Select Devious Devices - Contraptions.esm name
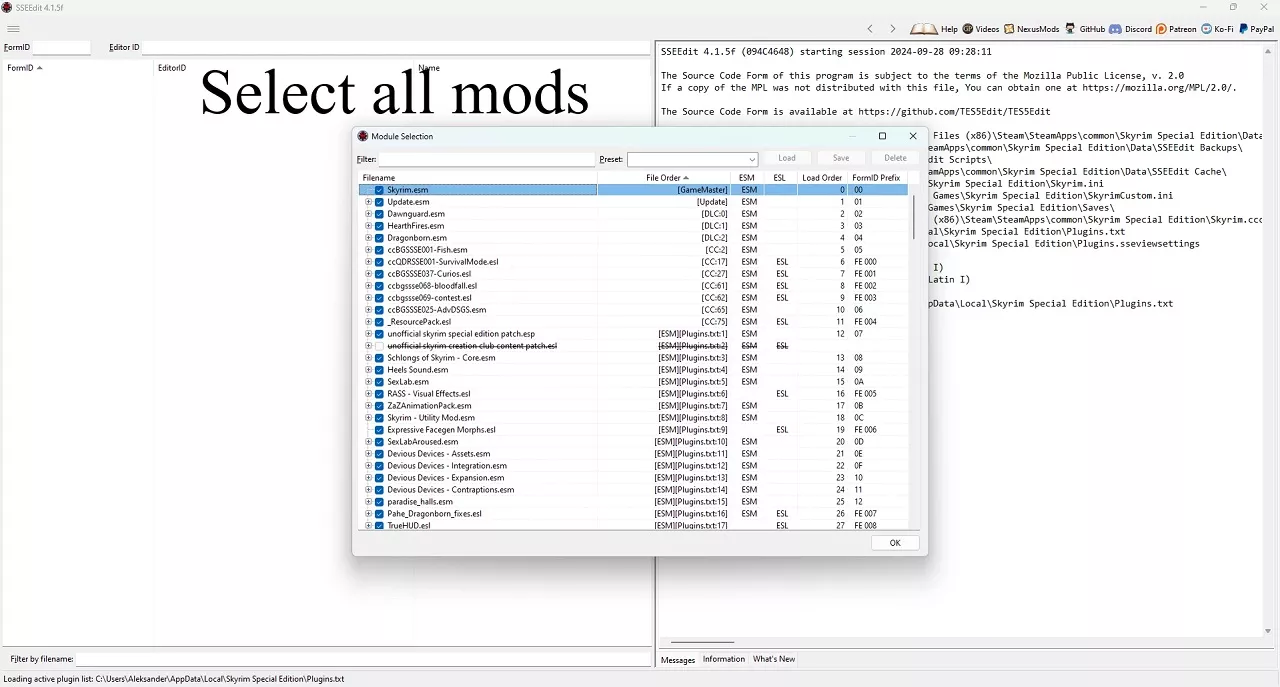This screenshot has height=687, width=1280. pos(451,490)
